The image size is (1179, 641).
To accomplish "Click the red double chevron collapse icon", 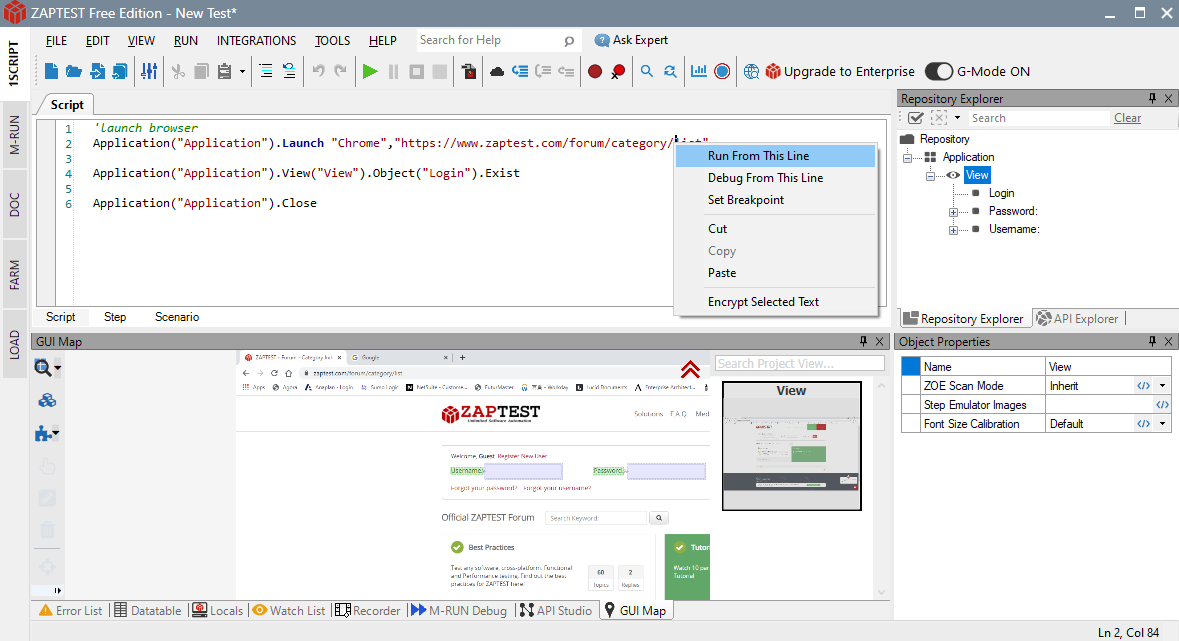I will (x=690, y=369).
